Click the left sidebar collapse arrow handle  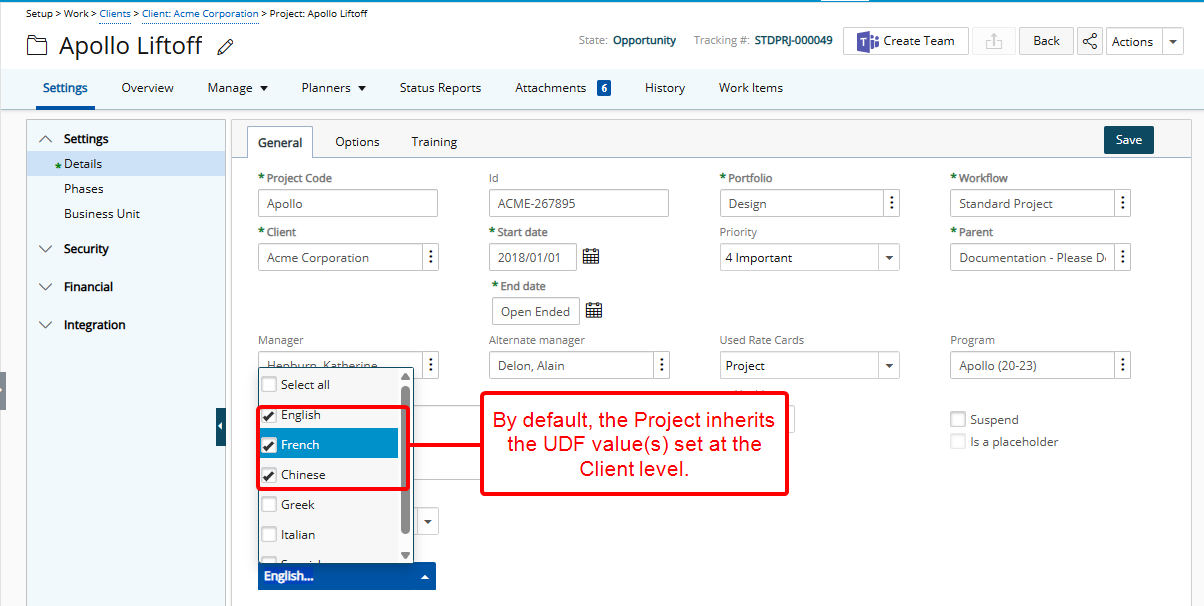tap(221, 427)
